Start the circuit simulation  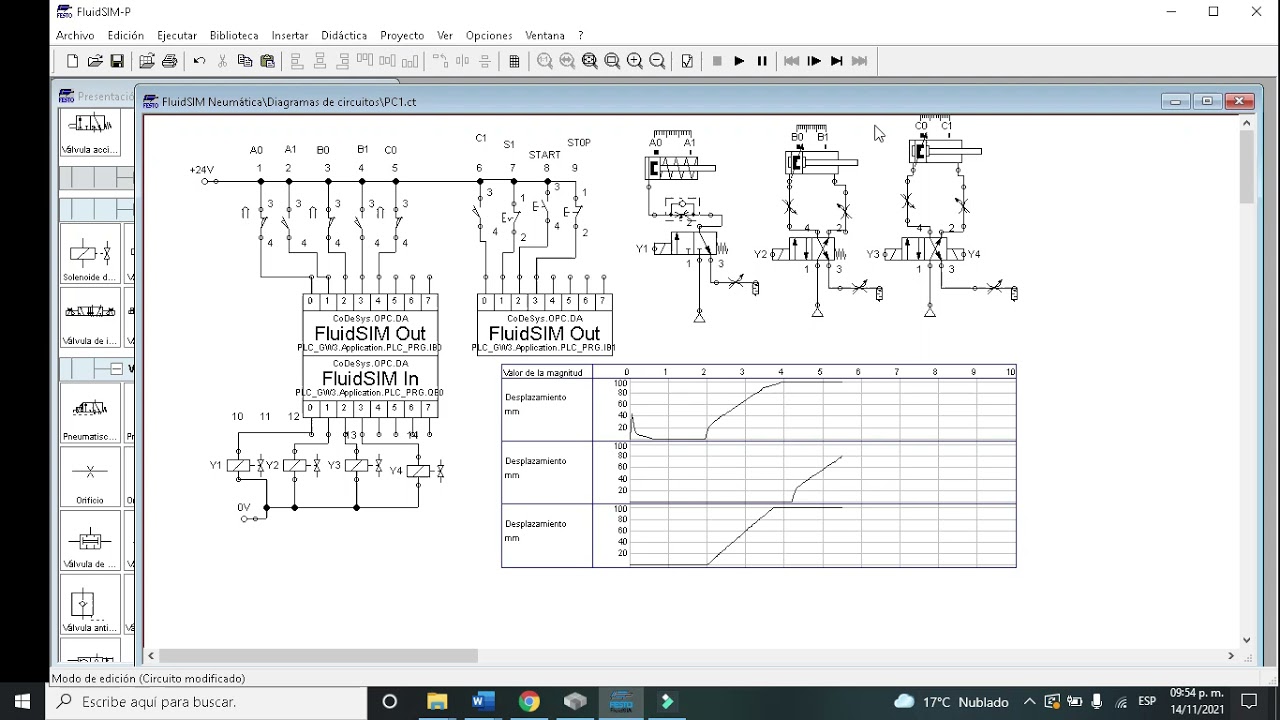pyautogui.click(x=739, y=61)
